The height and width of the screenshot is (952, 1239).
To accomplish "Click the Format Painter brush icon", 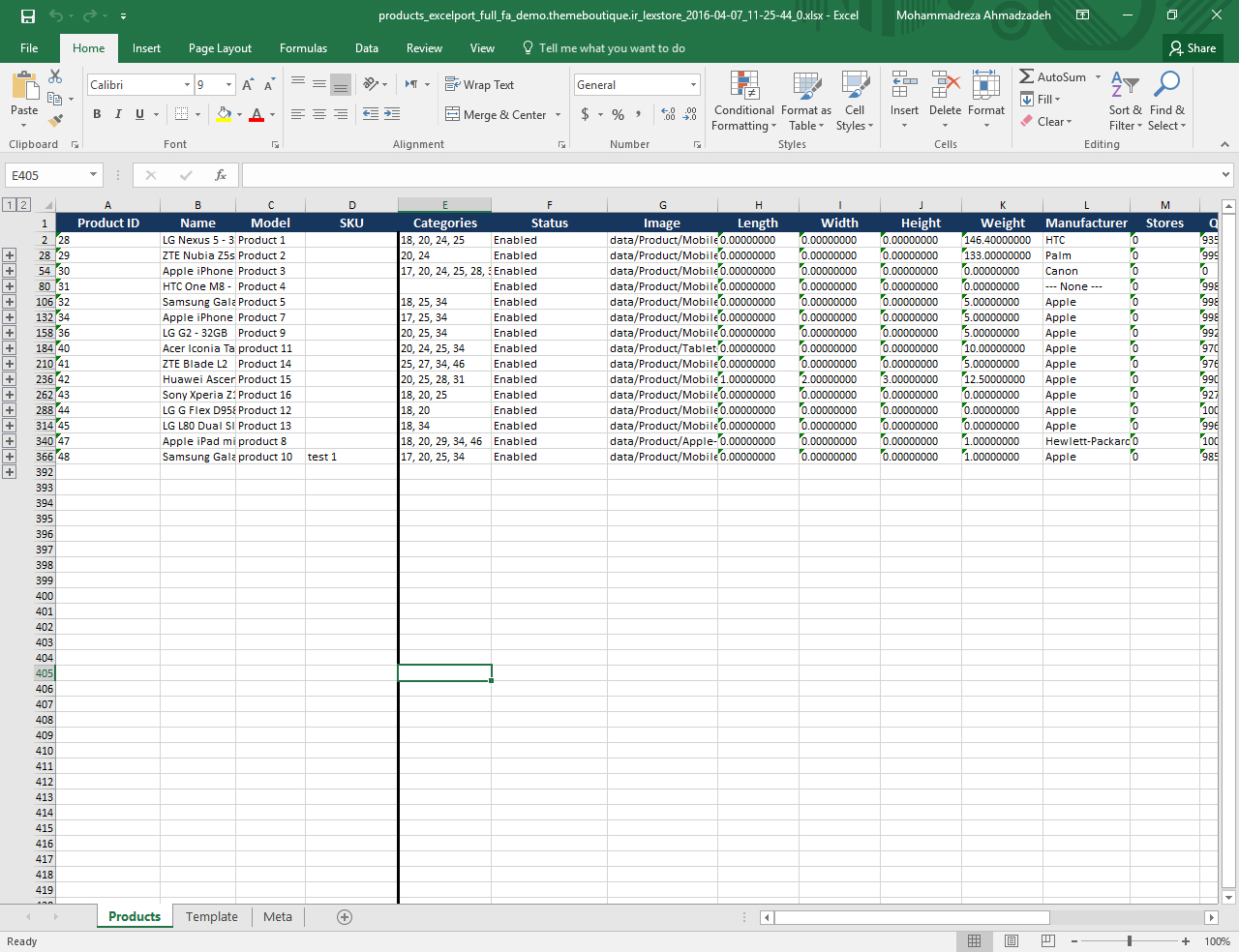I will point(55,120).
